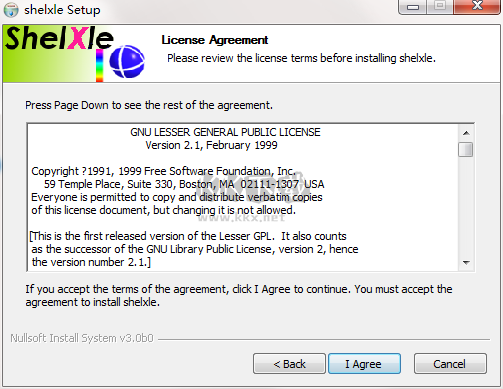Click the shelxle Setup title bar icon

11,10
